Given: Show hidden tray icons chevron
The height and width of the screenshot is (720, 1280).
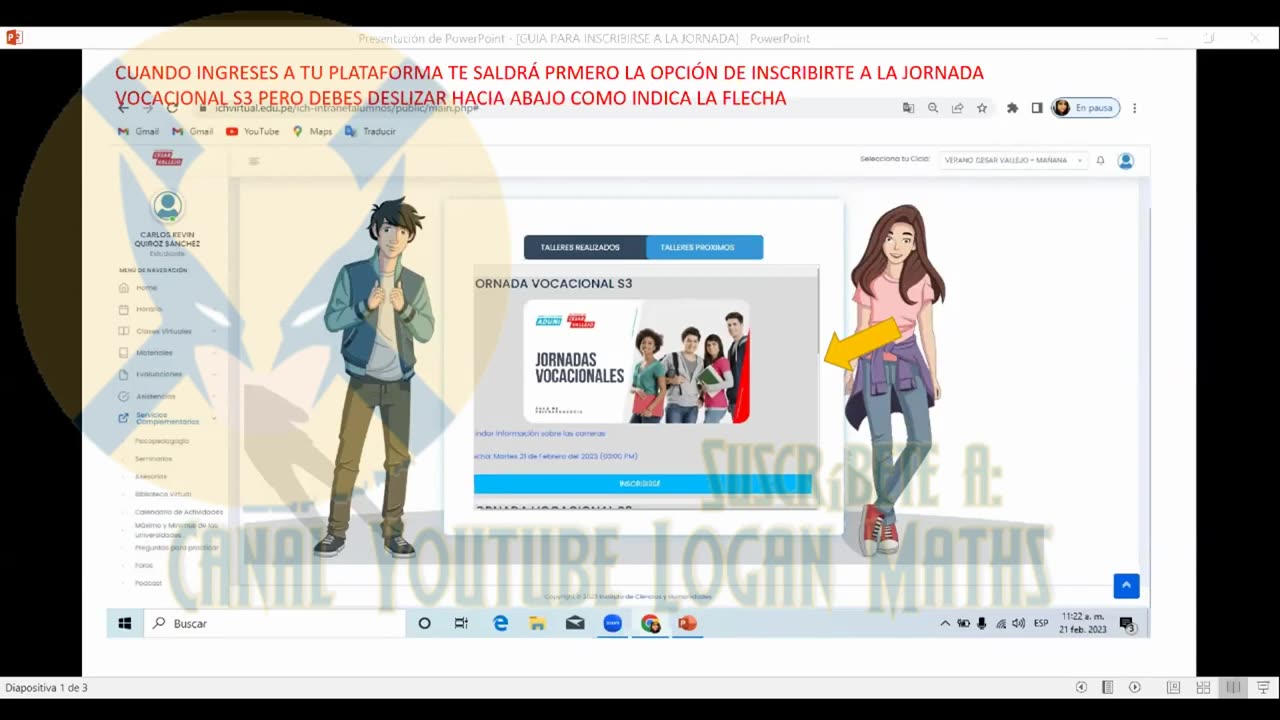Looking at the screenshot, I should click(945, 623).
